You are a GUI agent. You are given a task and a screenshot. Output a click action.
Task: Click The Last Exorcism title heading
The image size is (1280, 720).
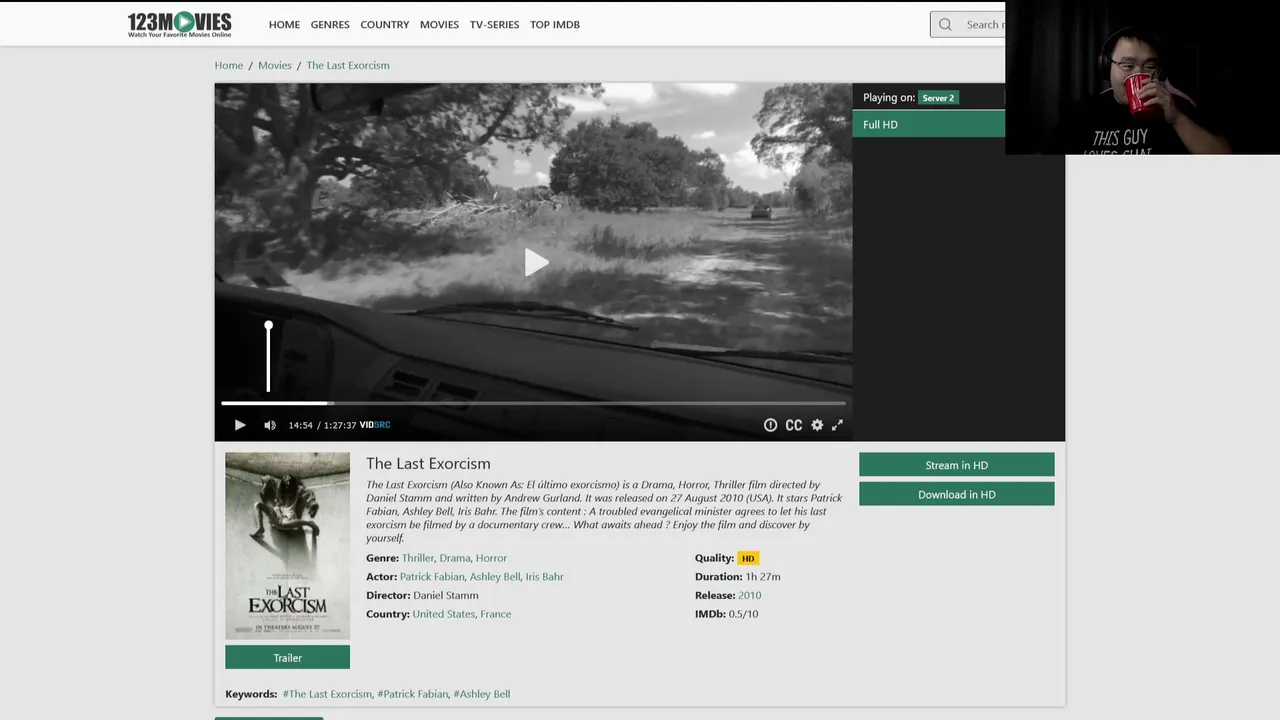(x=428, y=463)
